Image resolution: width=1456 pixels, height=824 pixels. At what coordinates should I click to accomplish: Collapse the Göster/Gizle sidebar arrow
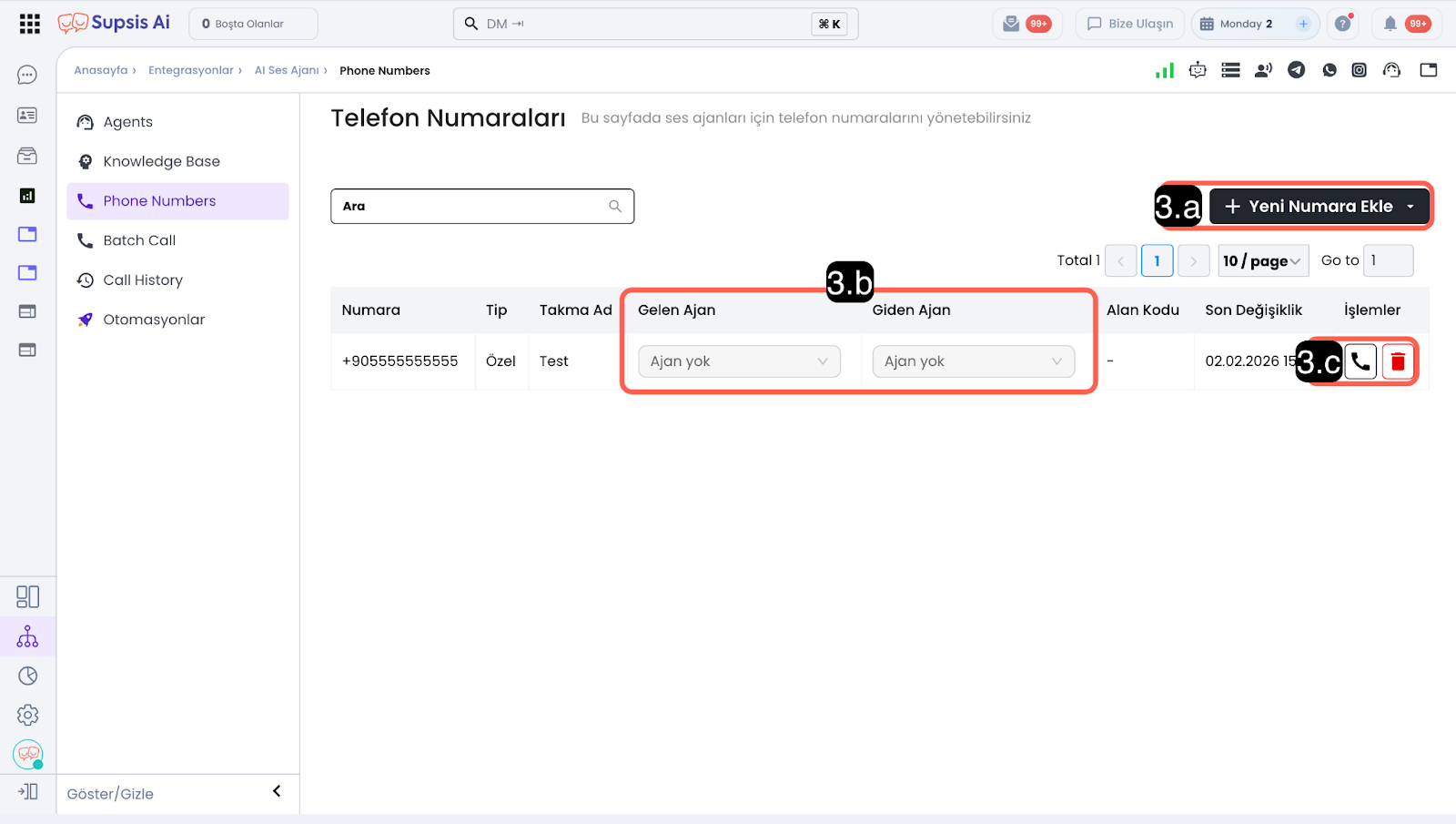click(x=277, y=791)
